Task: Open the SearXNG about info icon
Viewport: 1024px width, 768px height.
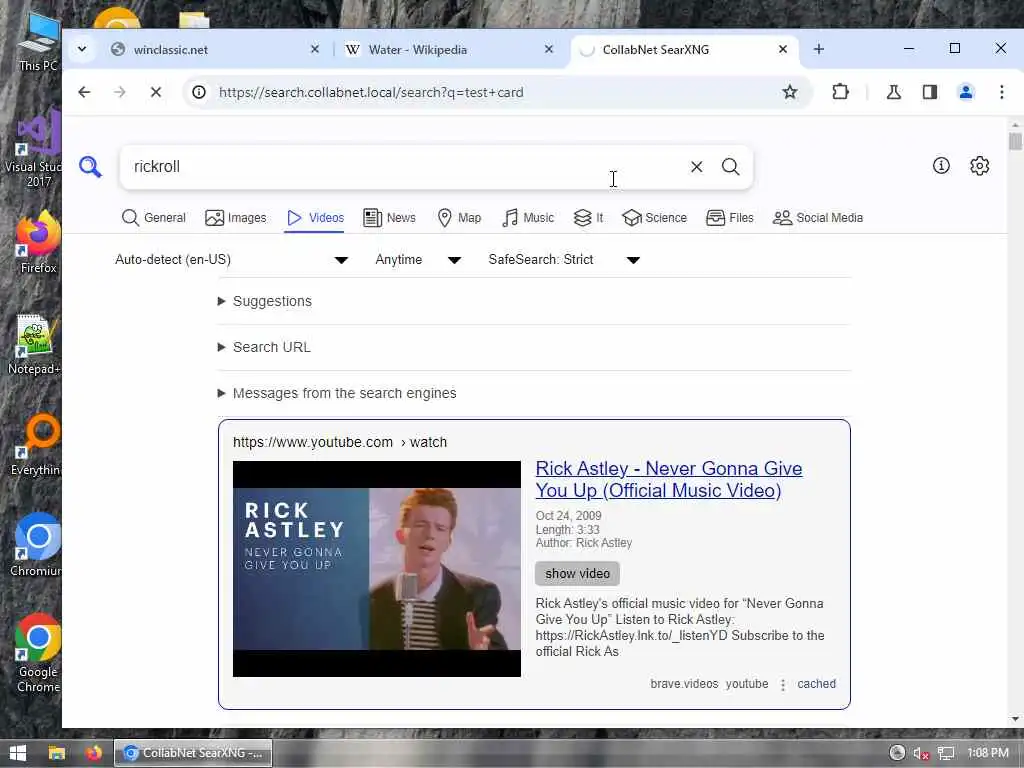Action: pos(940,166)
